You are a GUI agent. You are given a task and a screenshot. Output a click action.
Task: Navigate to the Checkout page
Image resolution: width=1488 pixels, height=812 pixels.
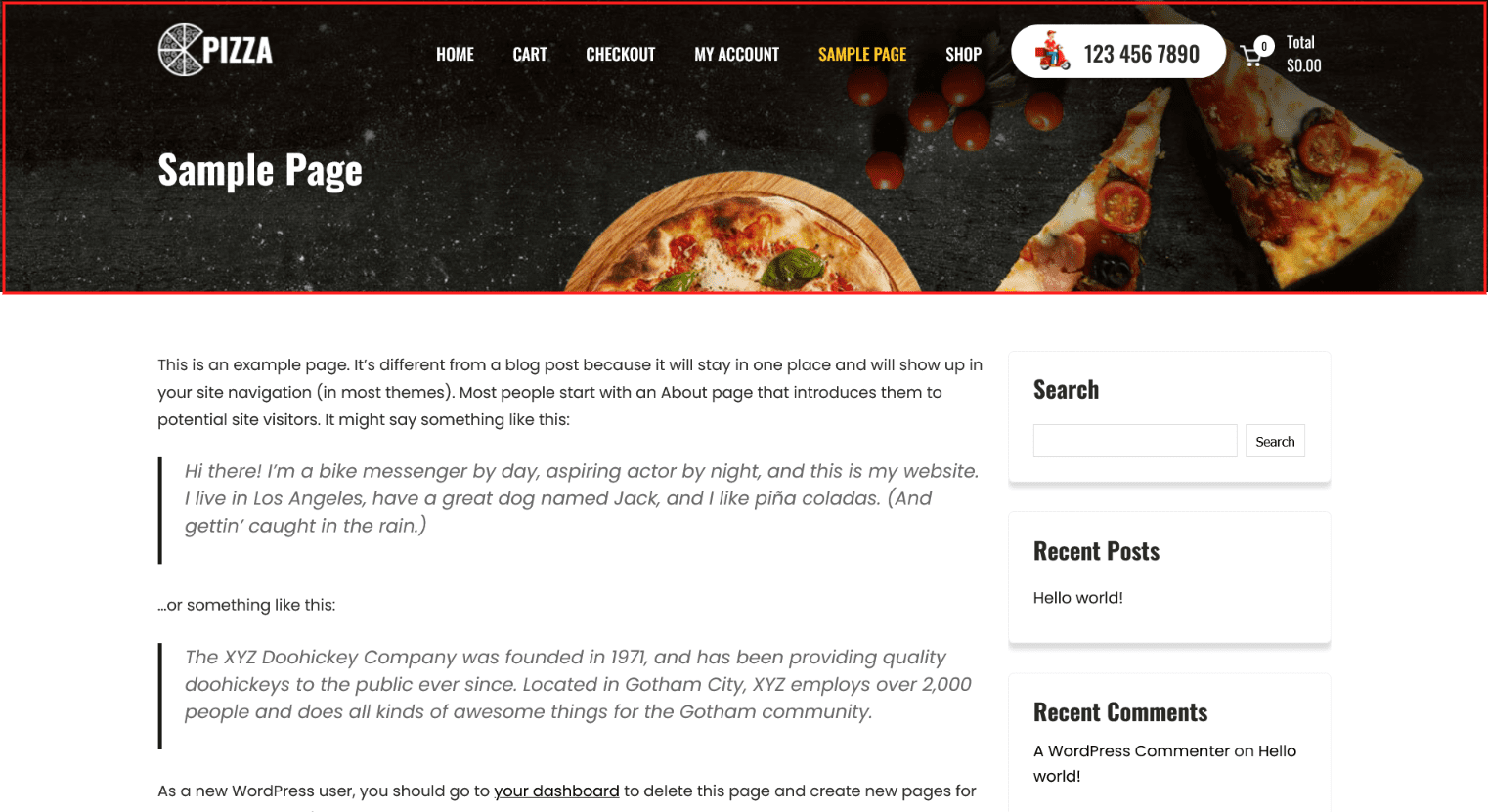click(x=620, y=55)
